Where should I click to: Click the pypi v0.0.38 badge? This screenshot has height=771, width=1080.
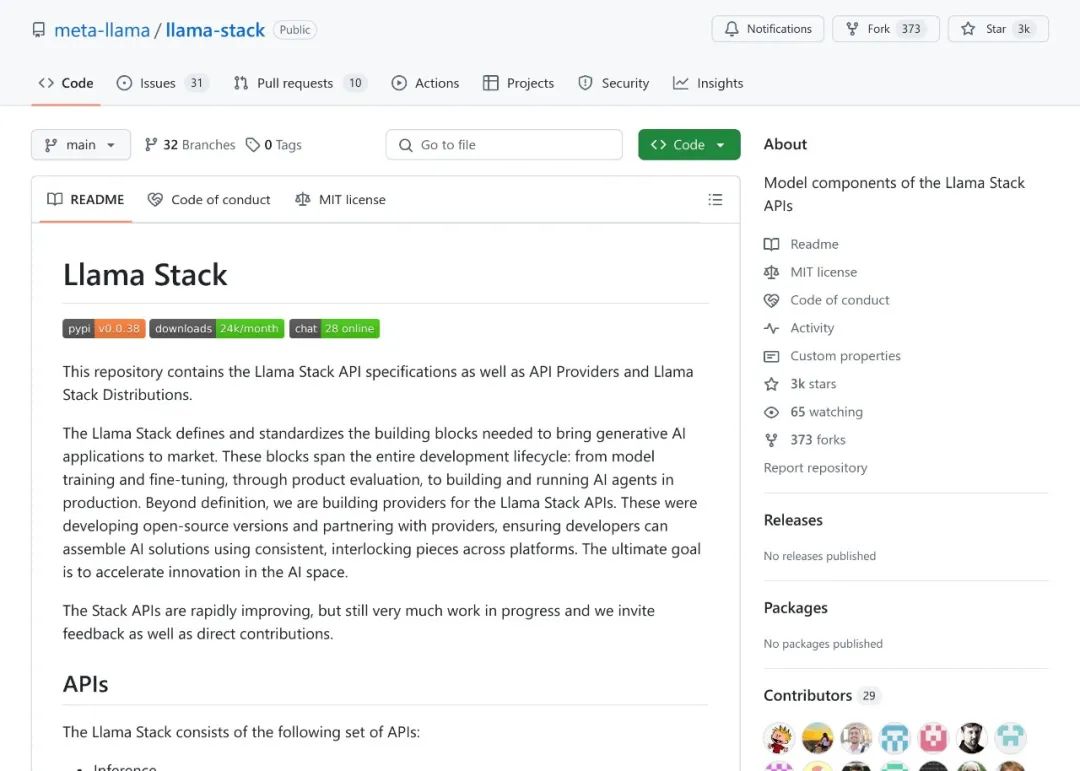(x=104, y=328)
